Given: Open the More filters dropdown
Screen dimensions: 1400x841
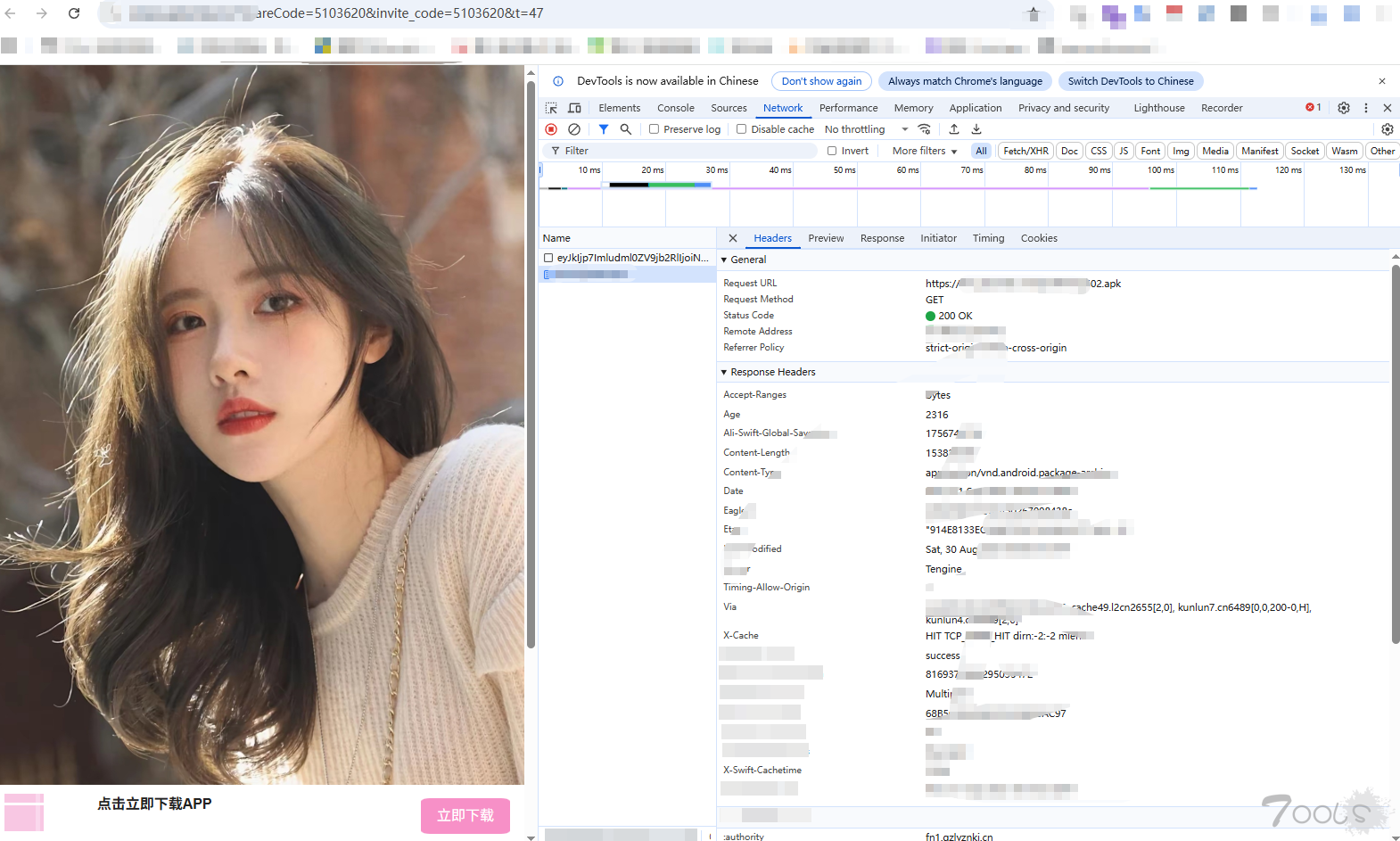Looking at the screenshot, I should [925, 151].
